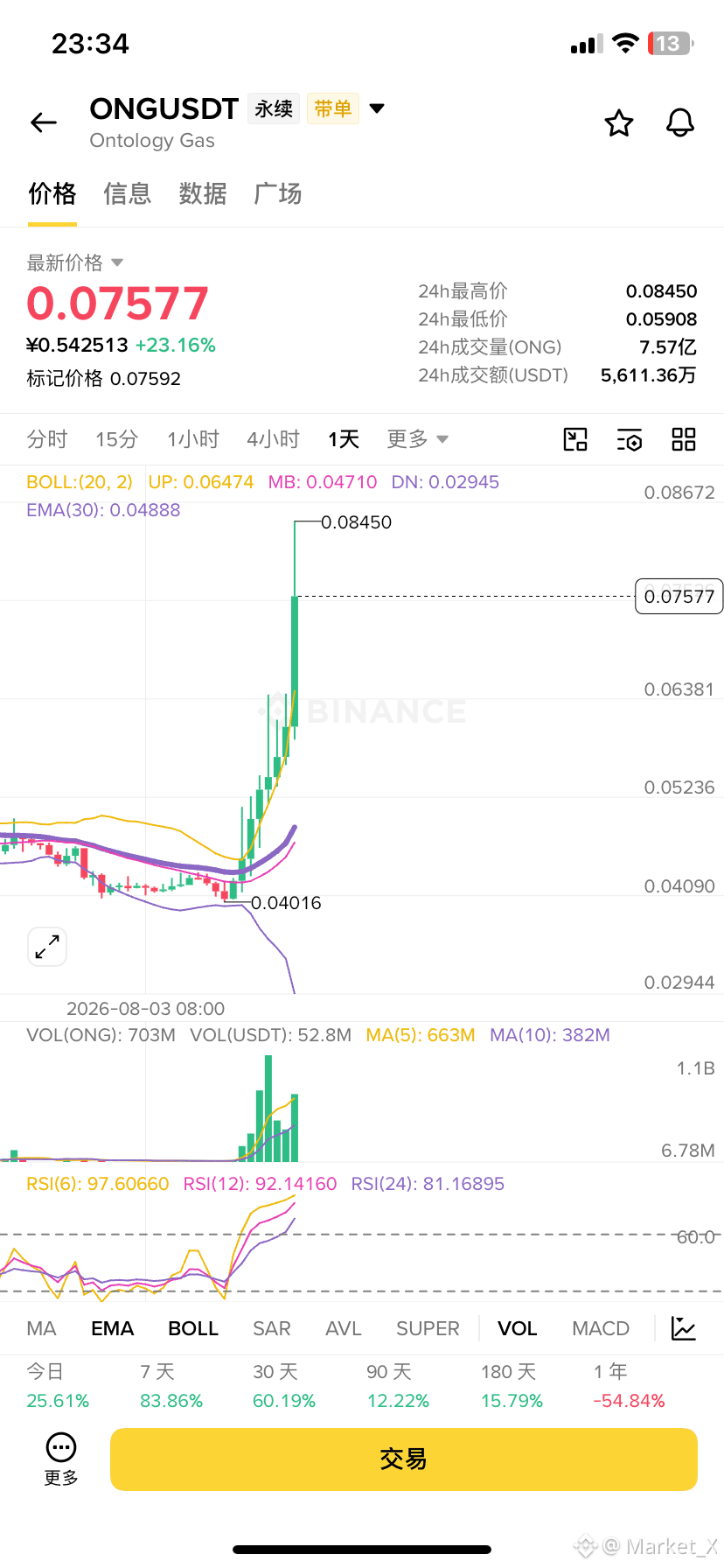The width and height of the screenshot is (724, 1568).
Task: Tap the back arrow icon
Action: [x=44, y=123]
